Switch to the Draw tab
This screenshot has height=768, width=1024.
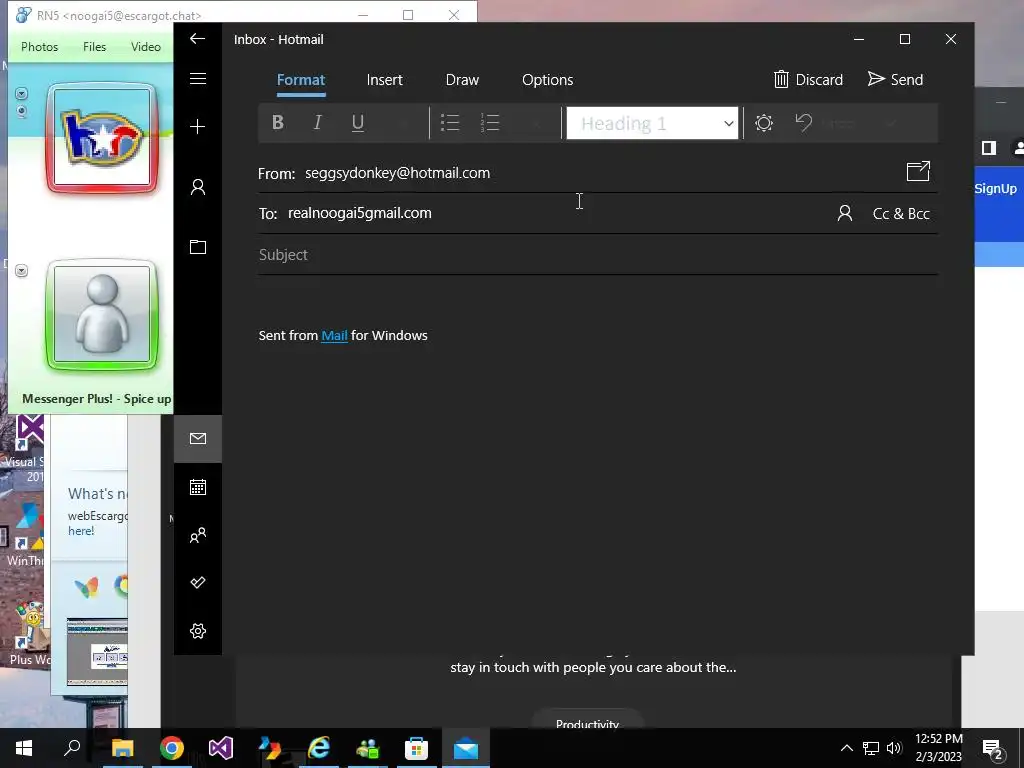click(x=462, y=80)
